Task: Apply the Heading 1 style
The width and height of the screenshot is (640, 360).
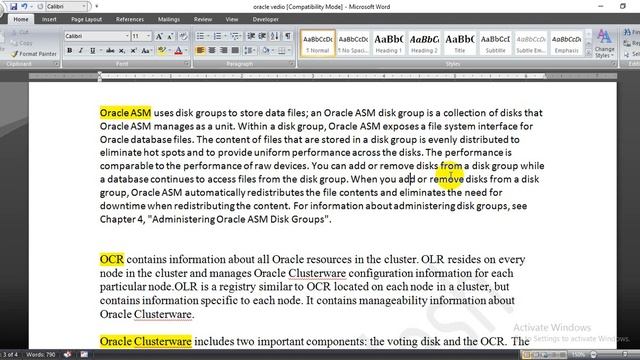Action: click(x=389, y=43)
